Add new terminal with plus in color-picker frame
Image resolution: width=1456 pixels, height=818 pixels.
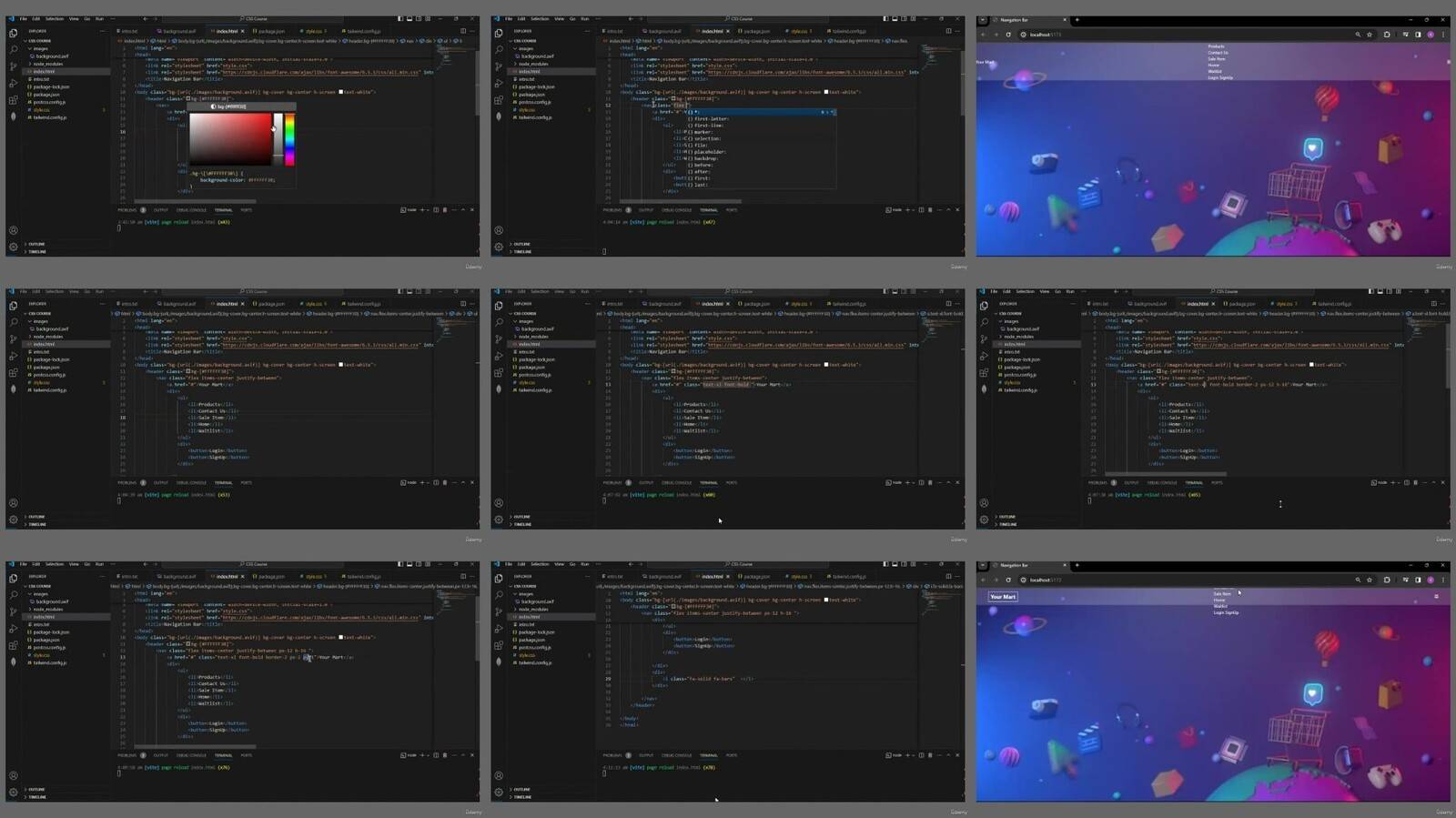pos(422,210)
